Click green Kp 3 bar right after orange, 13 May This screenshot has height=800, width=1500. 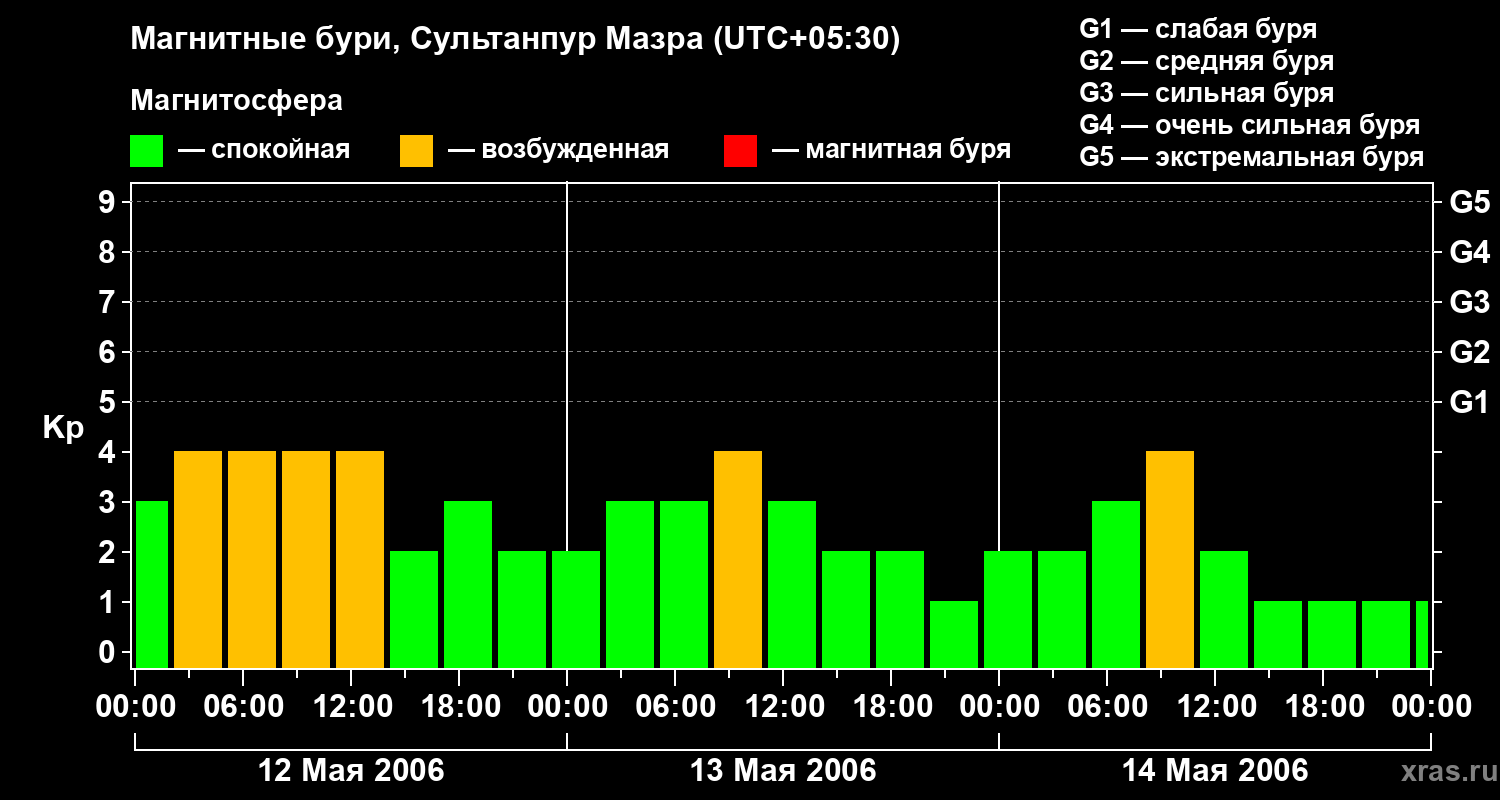[792, 584]
